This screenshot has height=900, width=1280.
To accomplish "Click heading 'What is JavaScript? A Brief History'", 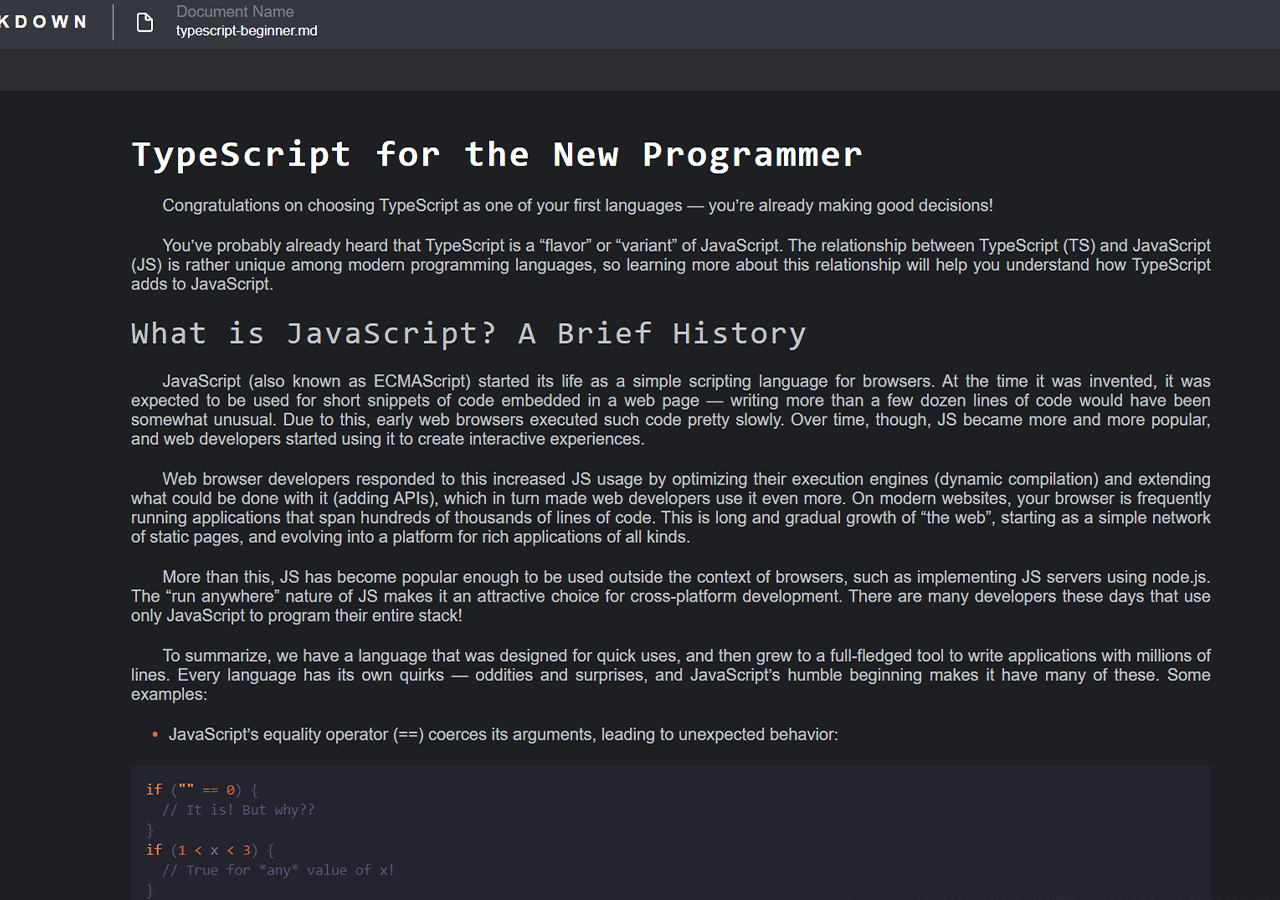I will click(x=468, y=333).
